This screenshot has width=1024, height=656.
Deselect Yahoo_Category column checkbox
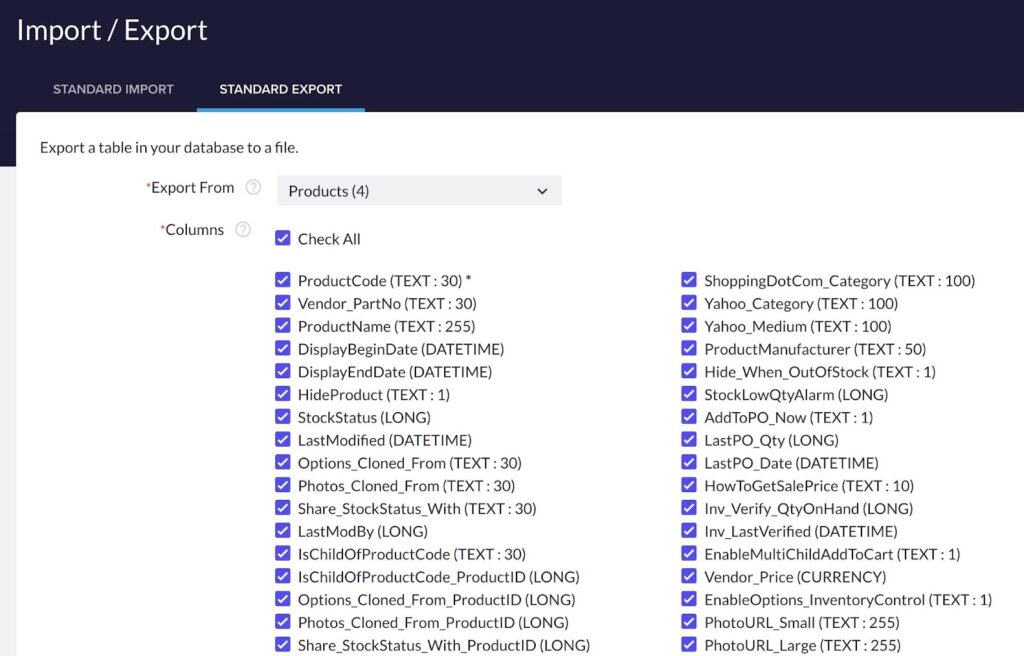pyautogui.click(x=689, y=303)
